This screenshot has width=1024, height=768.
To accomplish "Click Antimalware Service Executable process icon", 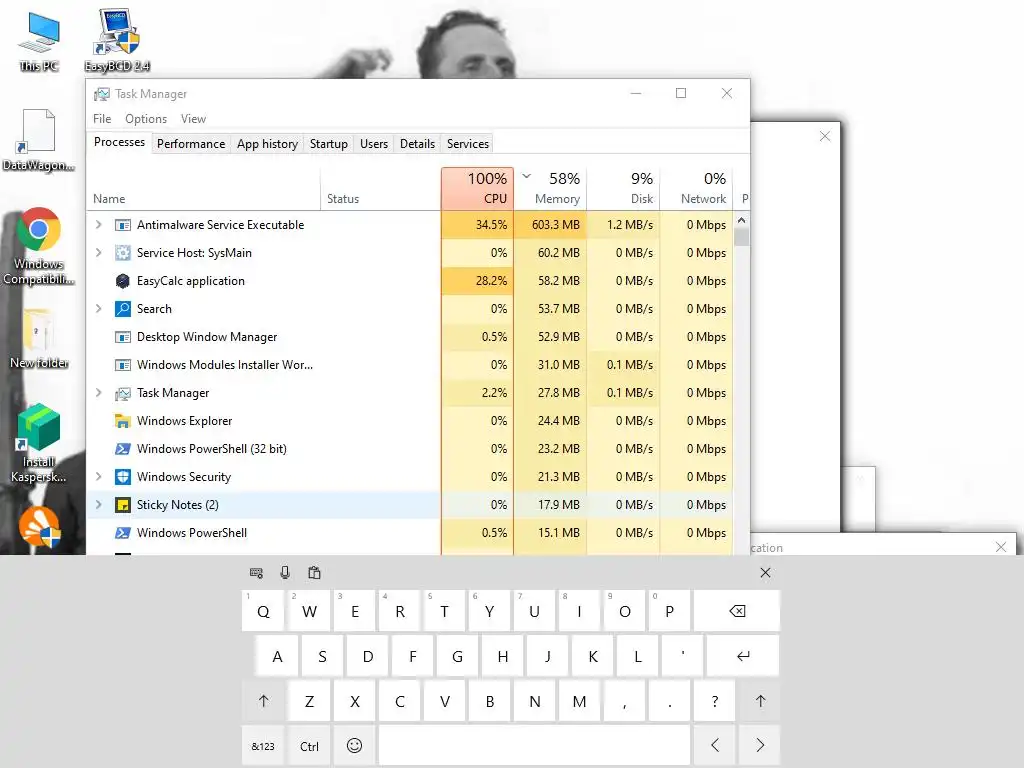I will 122,225.
